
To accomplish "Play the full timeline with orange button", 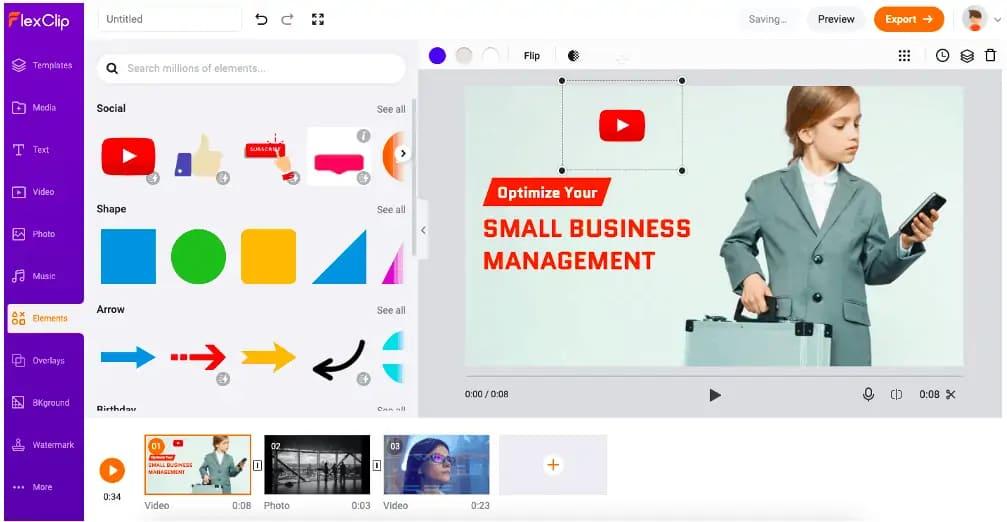I will (112, 470).
